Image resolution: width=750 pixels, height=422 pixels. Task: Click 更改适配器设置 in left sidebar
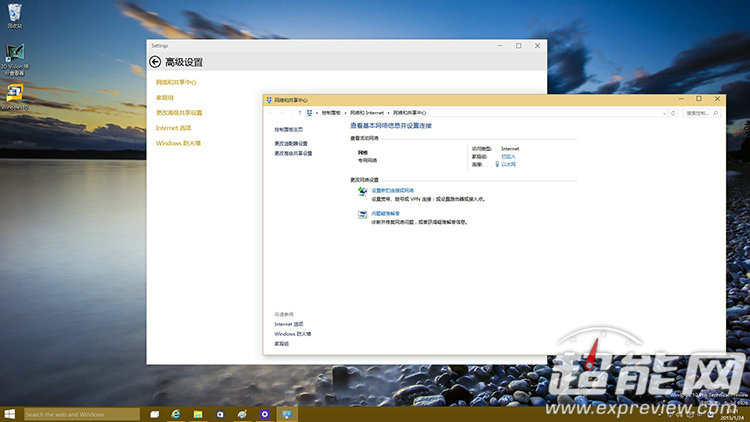[291, 143]
